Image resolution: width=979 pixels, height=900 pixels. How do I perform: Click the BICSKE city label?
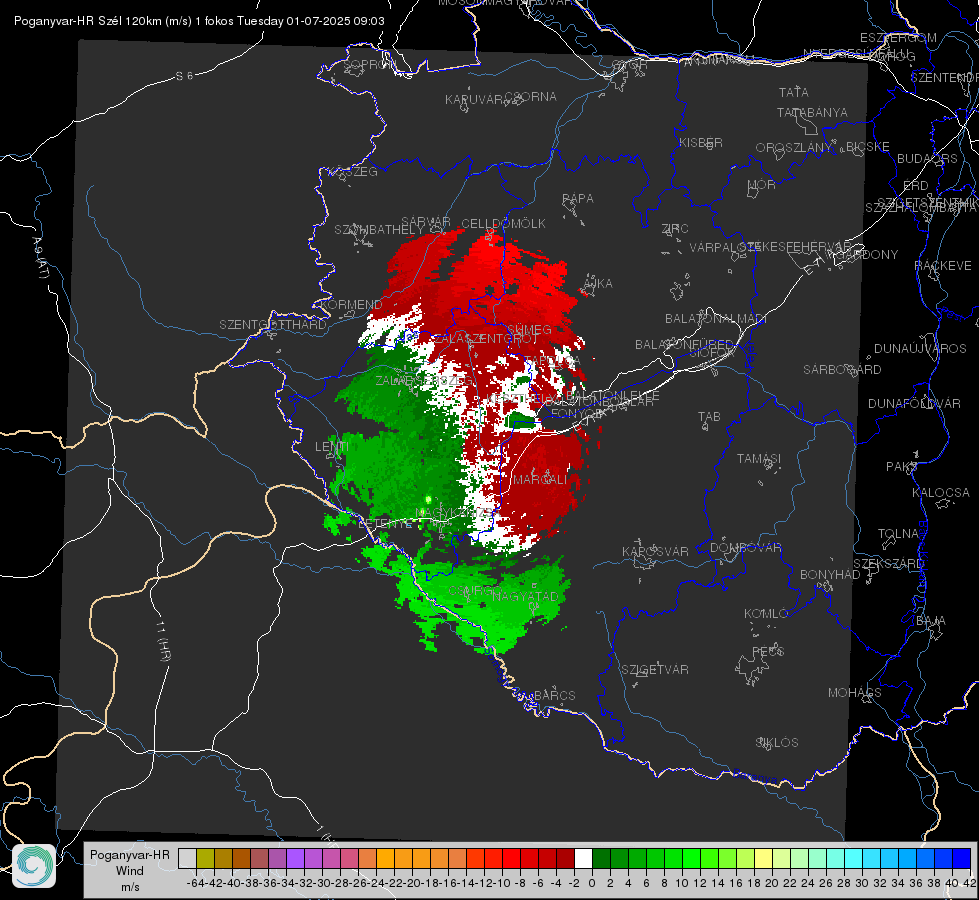[867, 147]
